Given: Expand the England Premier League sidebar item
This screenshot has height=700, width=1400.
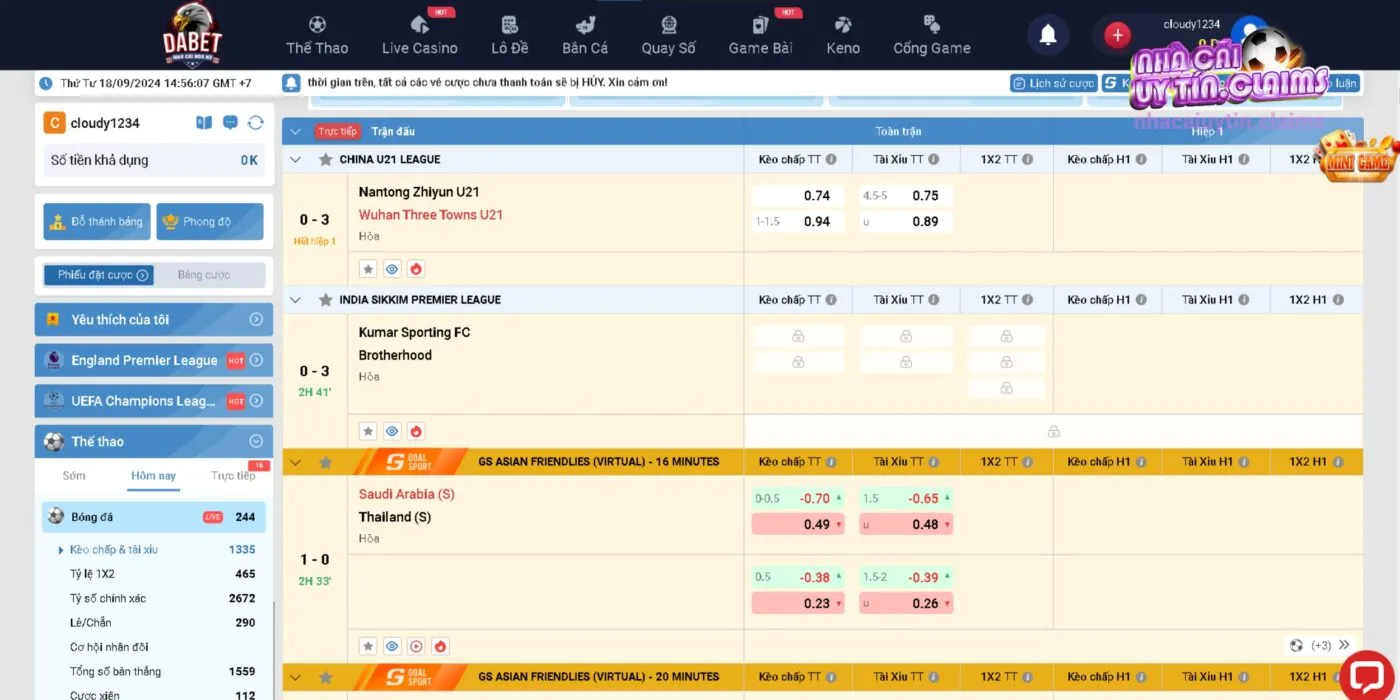Looking at the screenshot, I should tap(255, 360).
